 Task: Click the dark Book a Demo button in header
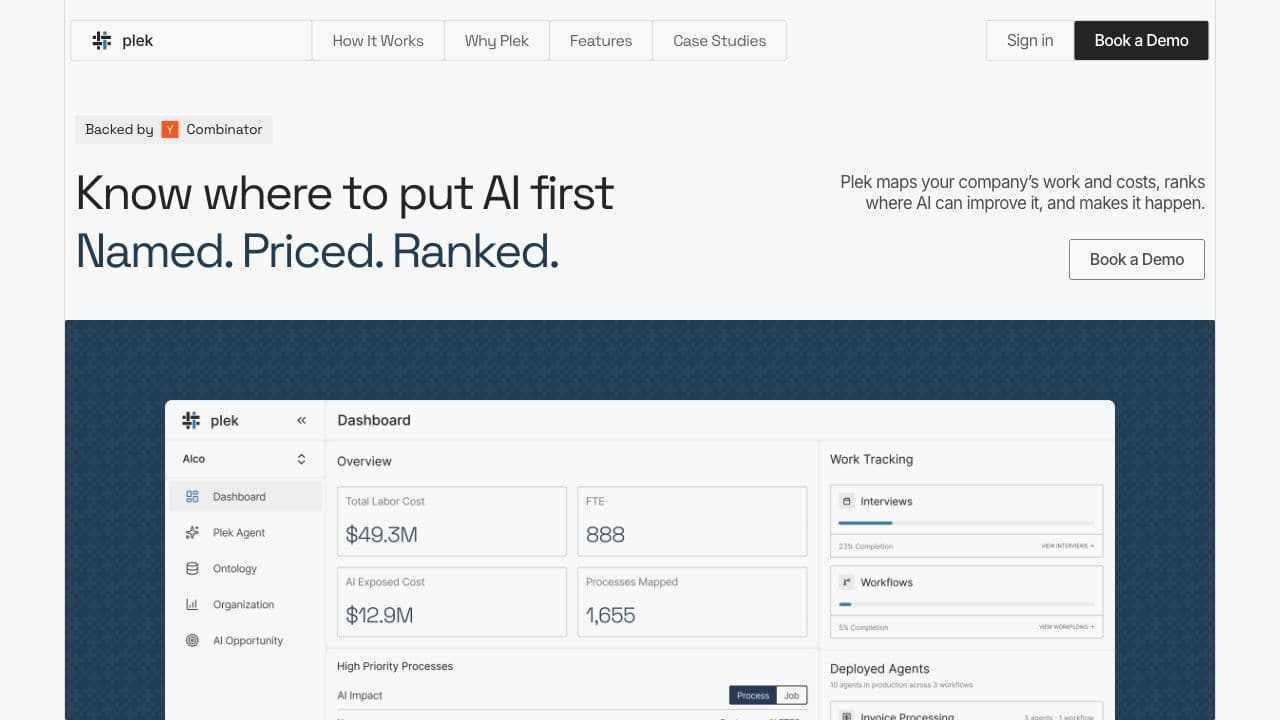click(x=1141, y=41)
